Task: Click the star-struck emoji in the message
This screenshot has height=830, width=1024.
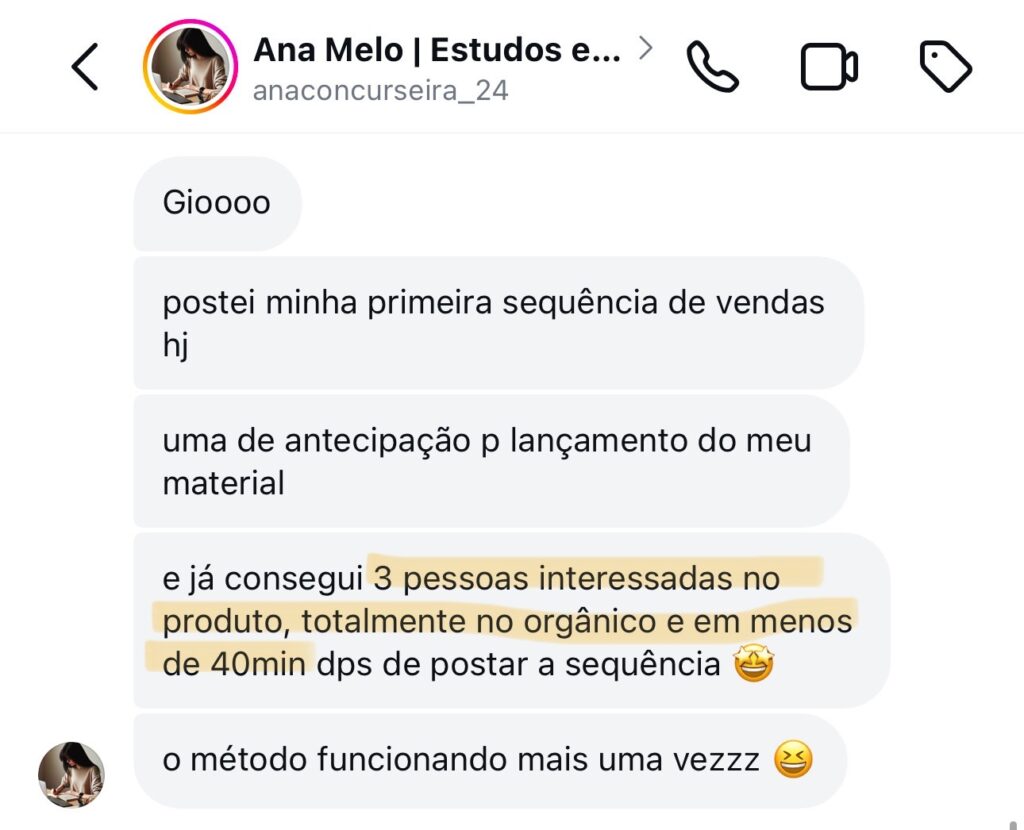Action: (753, 665)
